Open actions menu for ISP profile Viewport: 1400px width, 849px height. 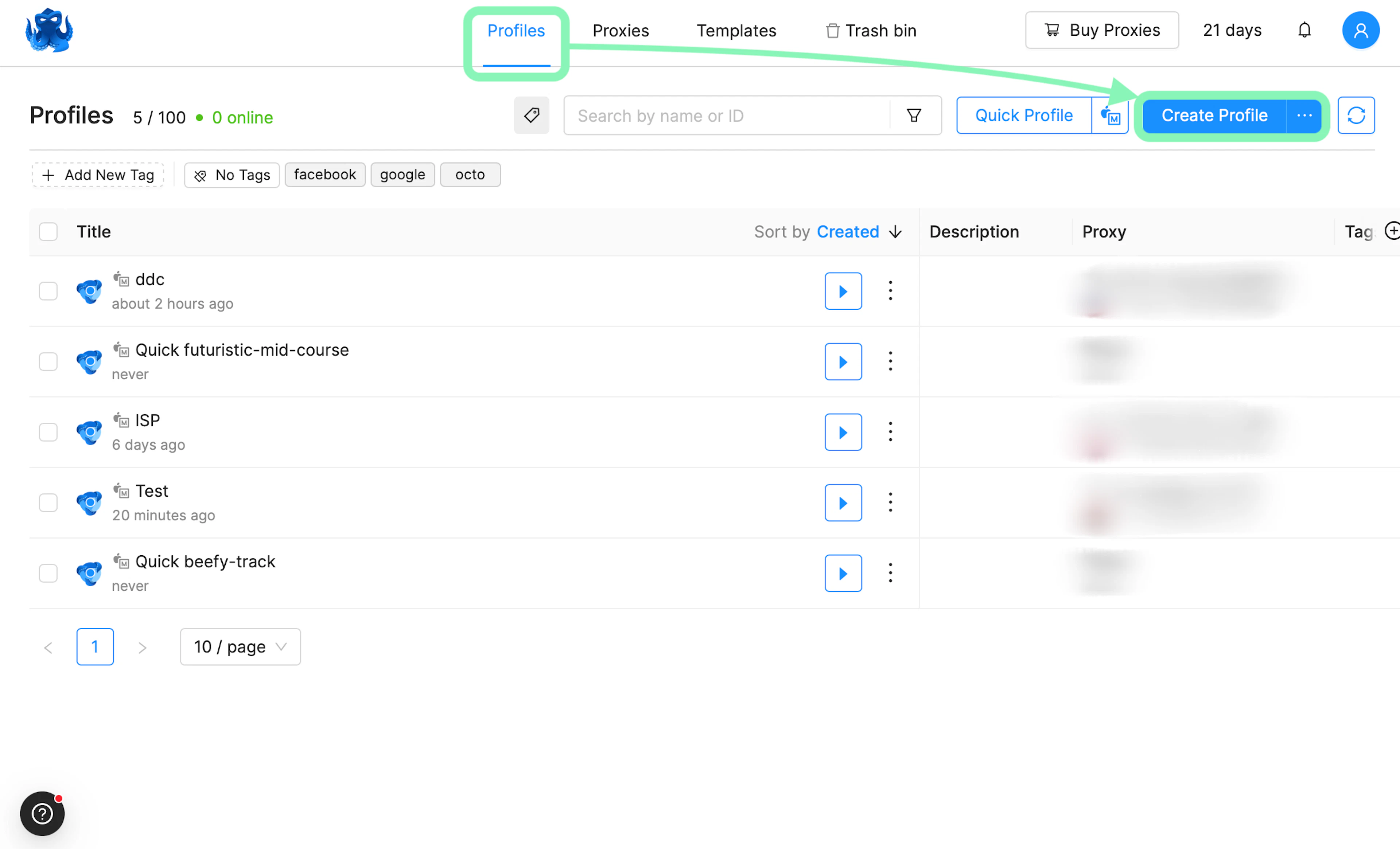coord(890,431)
